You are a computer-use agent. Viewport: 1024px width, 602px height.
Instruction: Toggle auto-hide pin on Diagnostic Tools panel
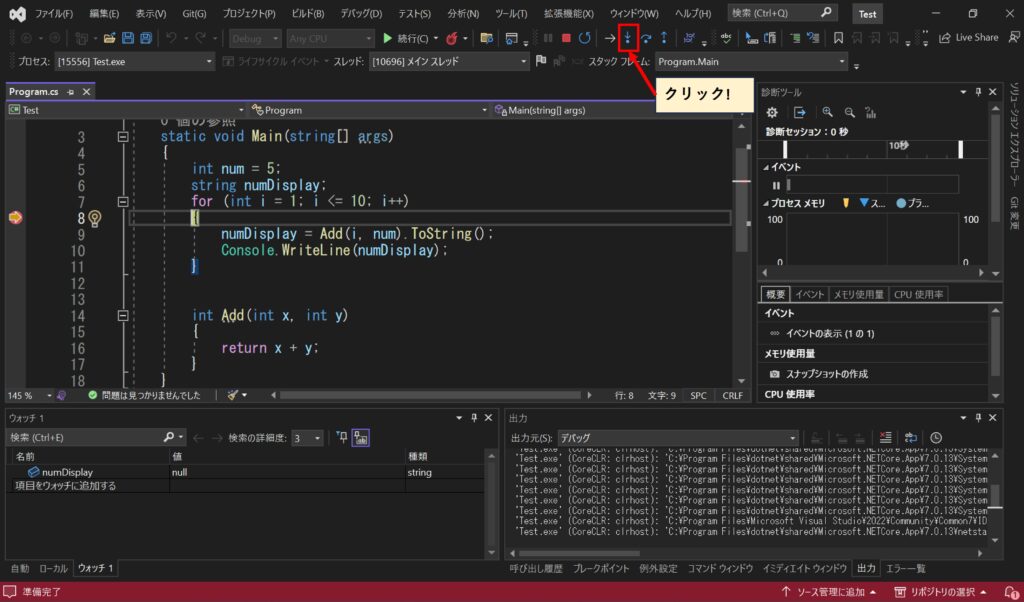[978, 92]
